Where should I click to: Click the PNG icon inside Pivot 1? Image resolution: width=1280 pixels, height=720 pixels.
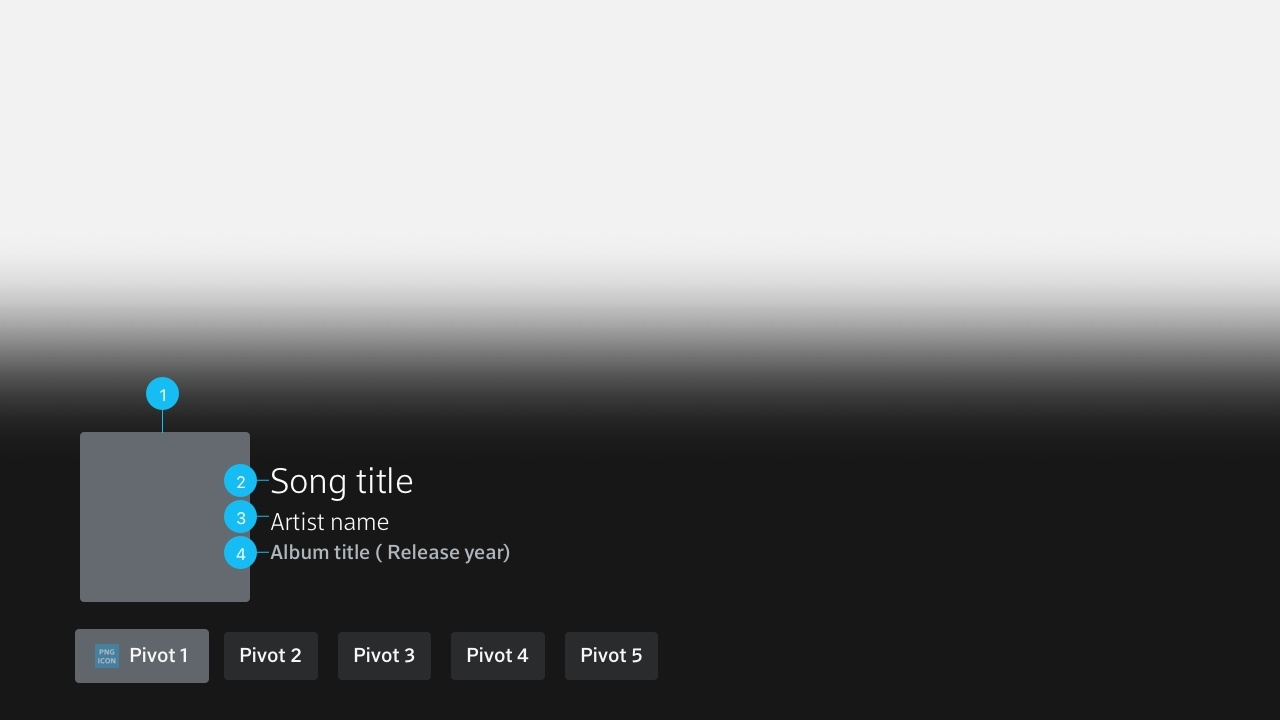107,656
